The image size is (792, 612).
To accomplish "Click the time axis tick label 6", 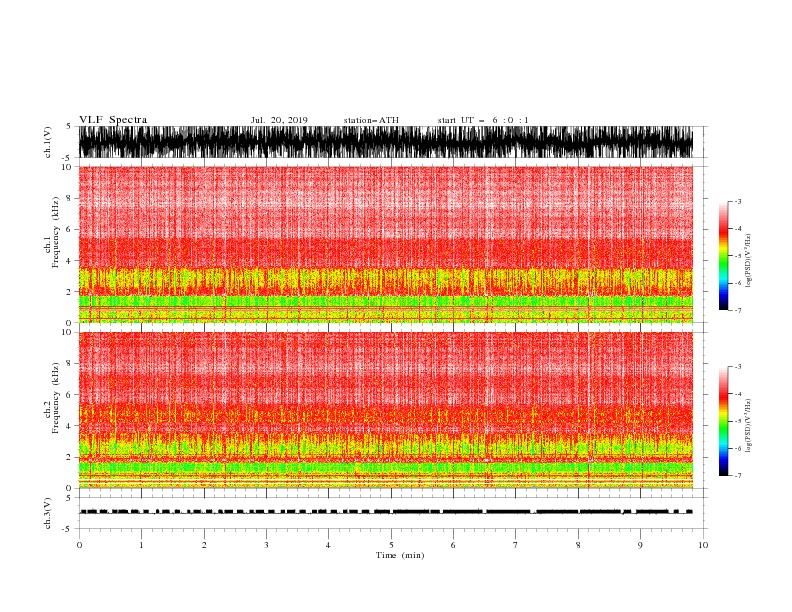I will click(x=453, y=545).
